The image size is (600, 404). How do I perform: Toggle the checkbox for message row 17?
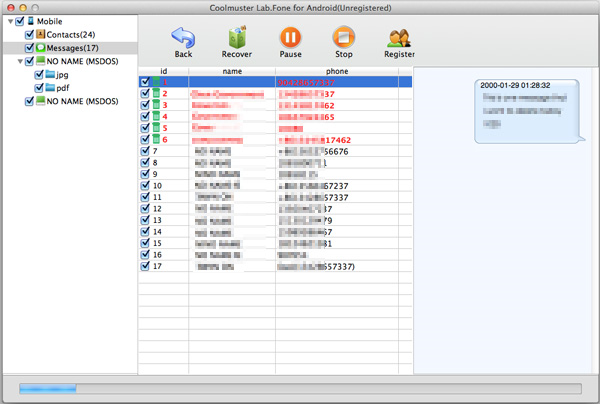146,267
